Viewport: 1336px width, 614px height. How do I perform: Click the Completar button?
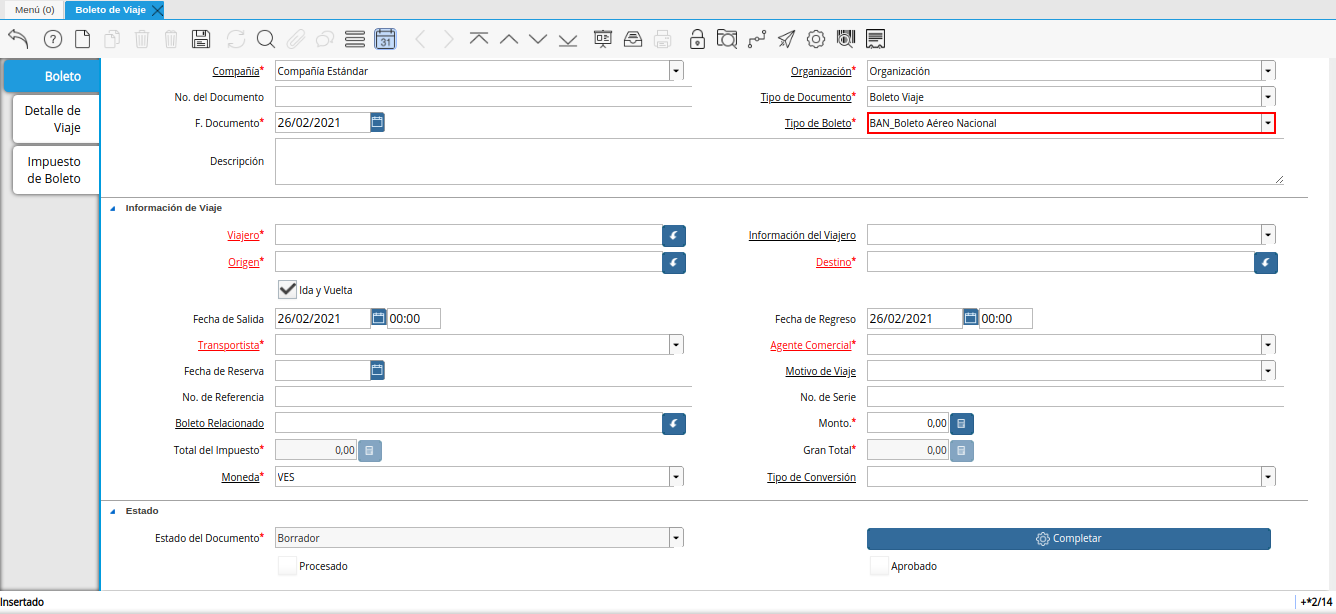tap(1068, 539)
